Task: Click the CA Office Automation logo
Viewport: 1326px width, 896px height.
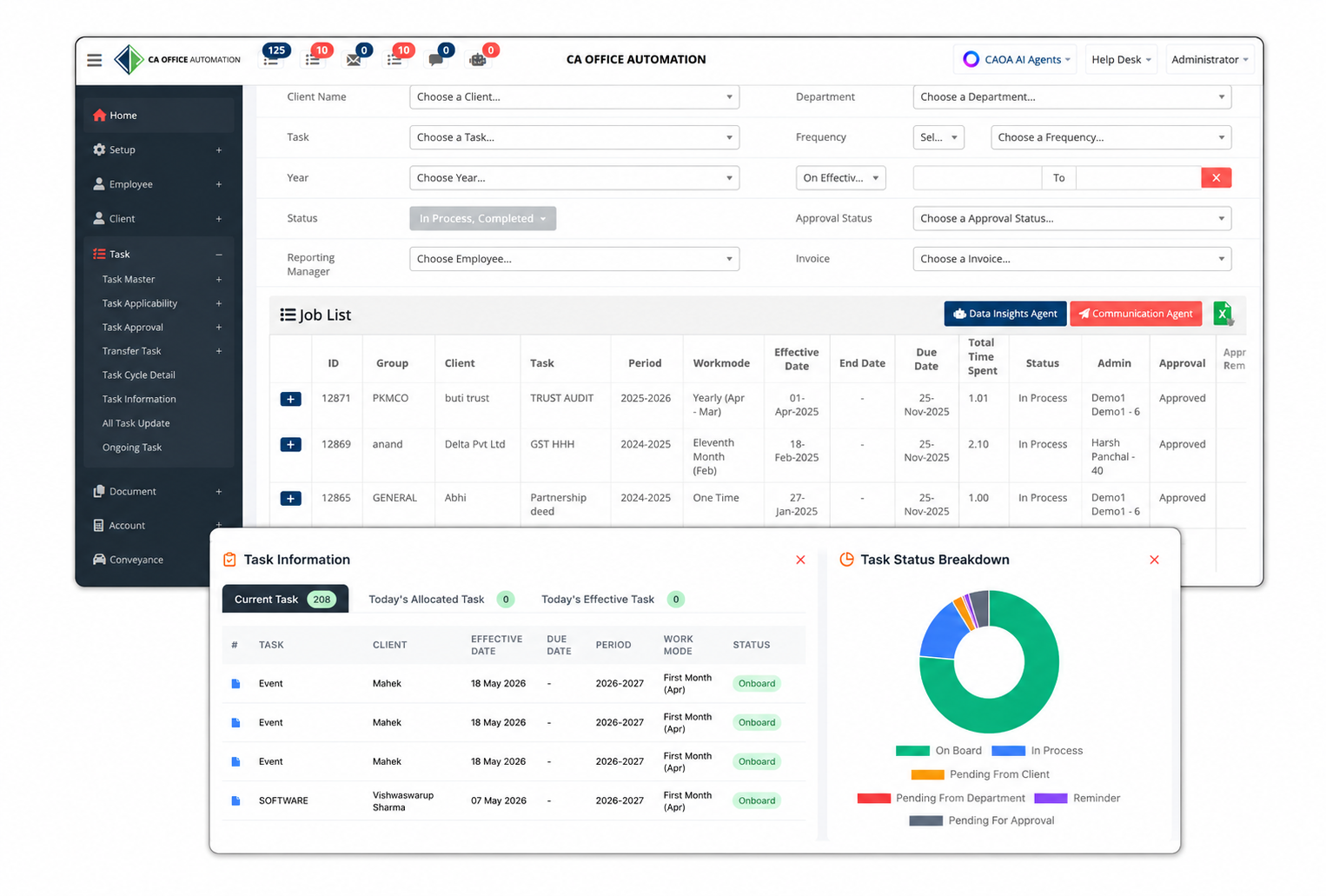Action: coord(178,59)
